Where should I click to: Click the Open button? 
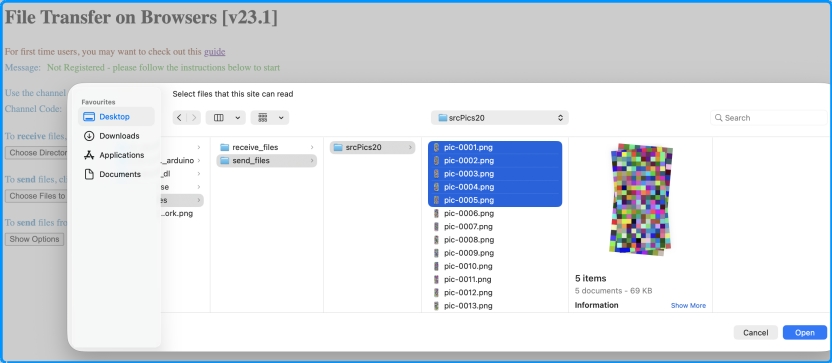pos(804,333)
